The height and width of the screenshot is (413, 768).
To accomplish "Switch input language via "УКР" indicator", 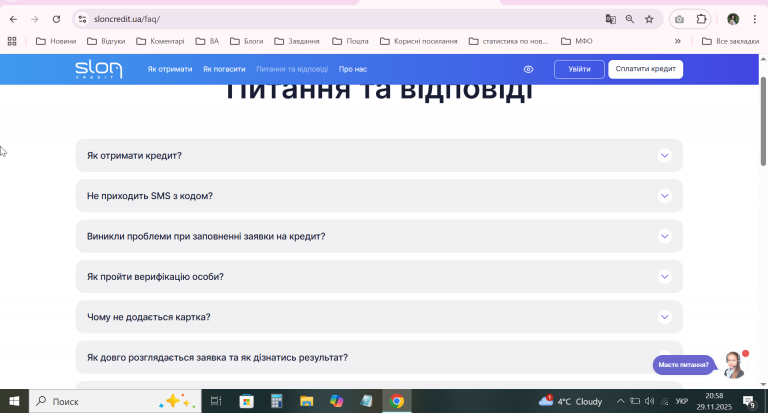I will click(681, 401).
